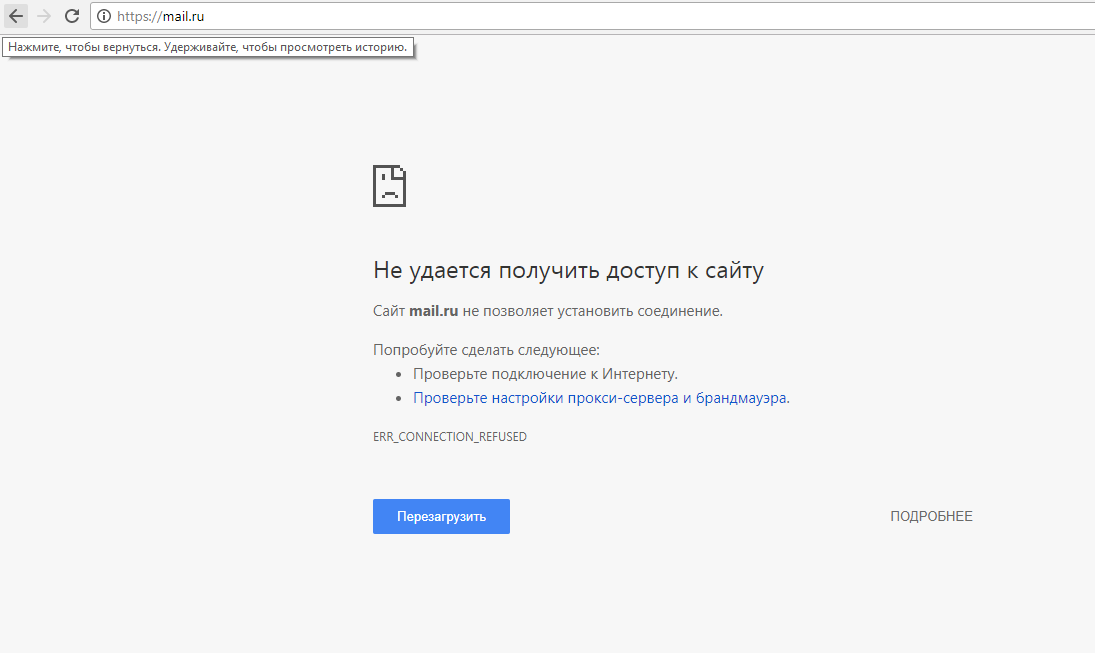1095x653 pixels.
Task: Click heading Не удается получить доступ к сайту
Action: (568, 270)
